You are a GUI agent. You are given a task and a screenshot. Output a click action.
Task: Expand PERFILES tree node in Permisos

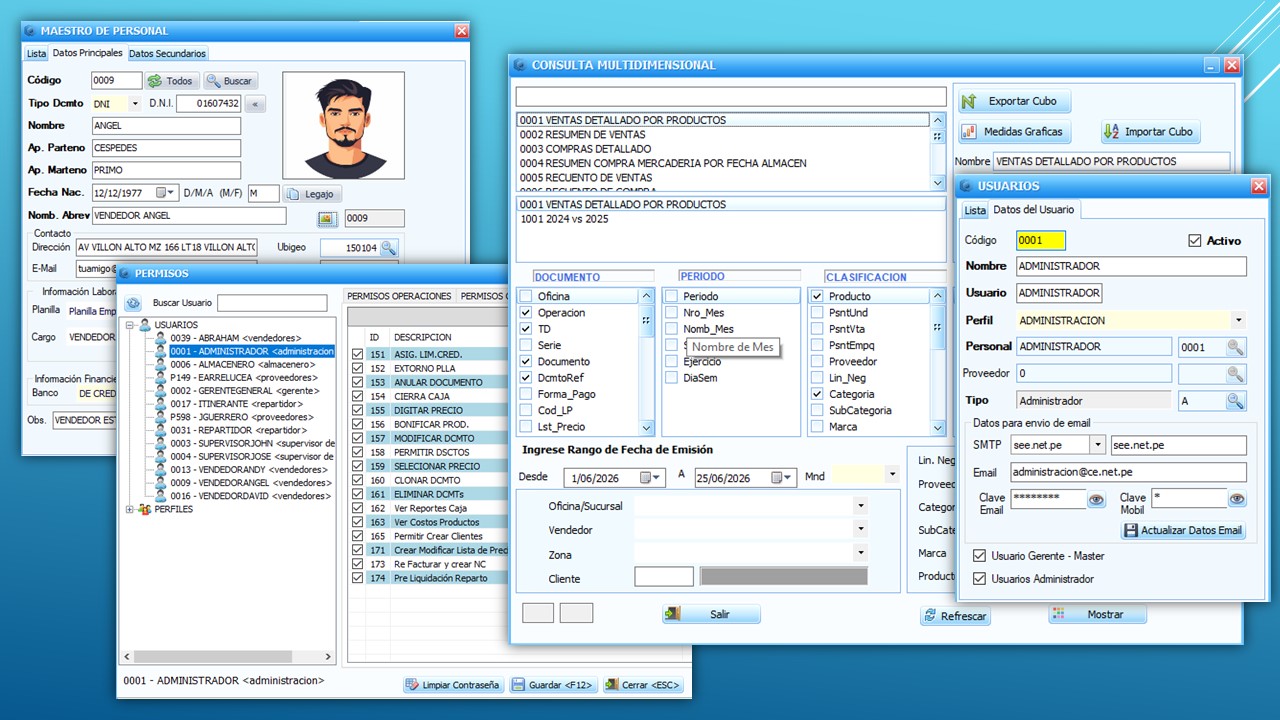click(129, 509)
